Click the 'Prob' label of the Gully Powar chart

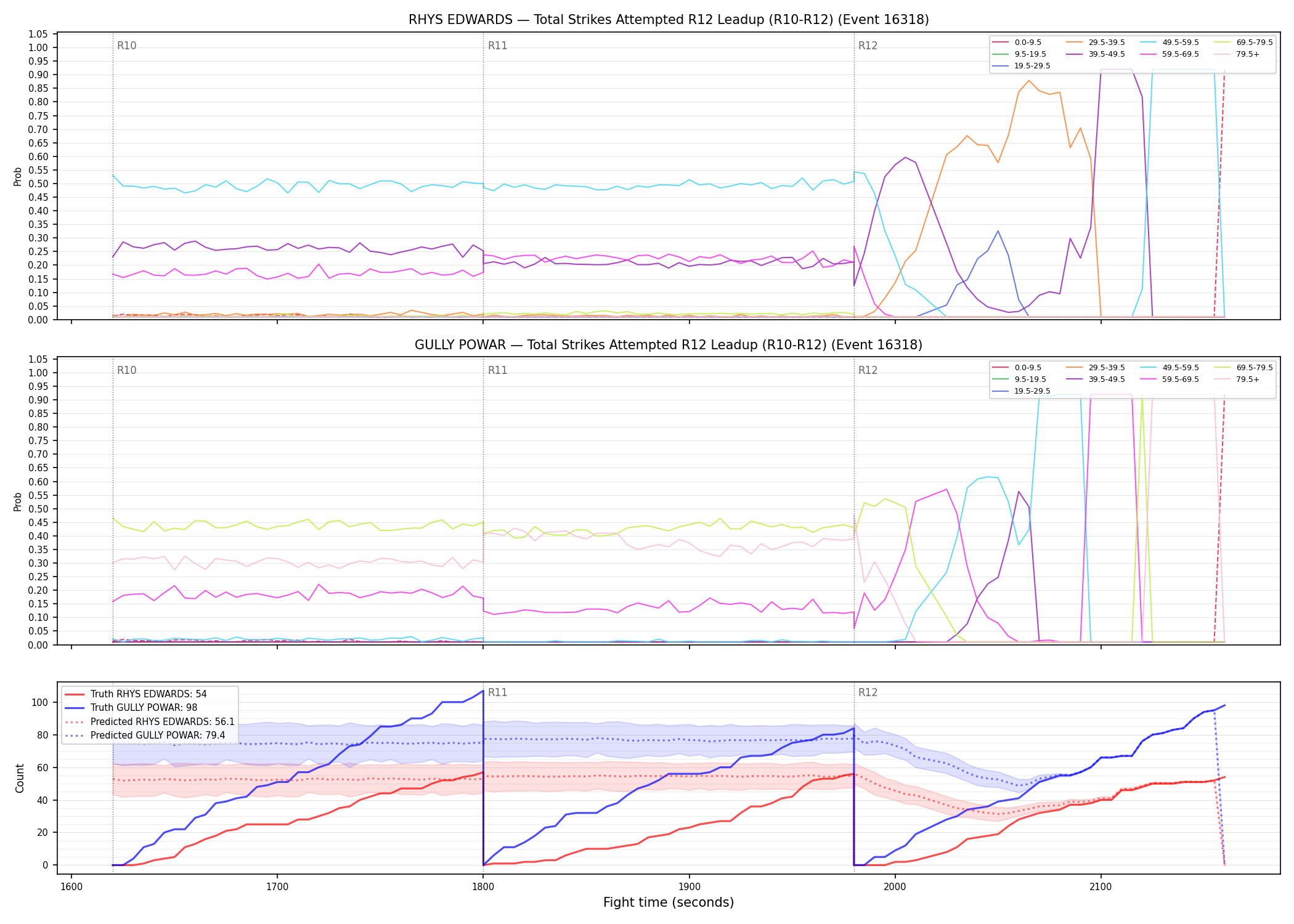point(18,501)
